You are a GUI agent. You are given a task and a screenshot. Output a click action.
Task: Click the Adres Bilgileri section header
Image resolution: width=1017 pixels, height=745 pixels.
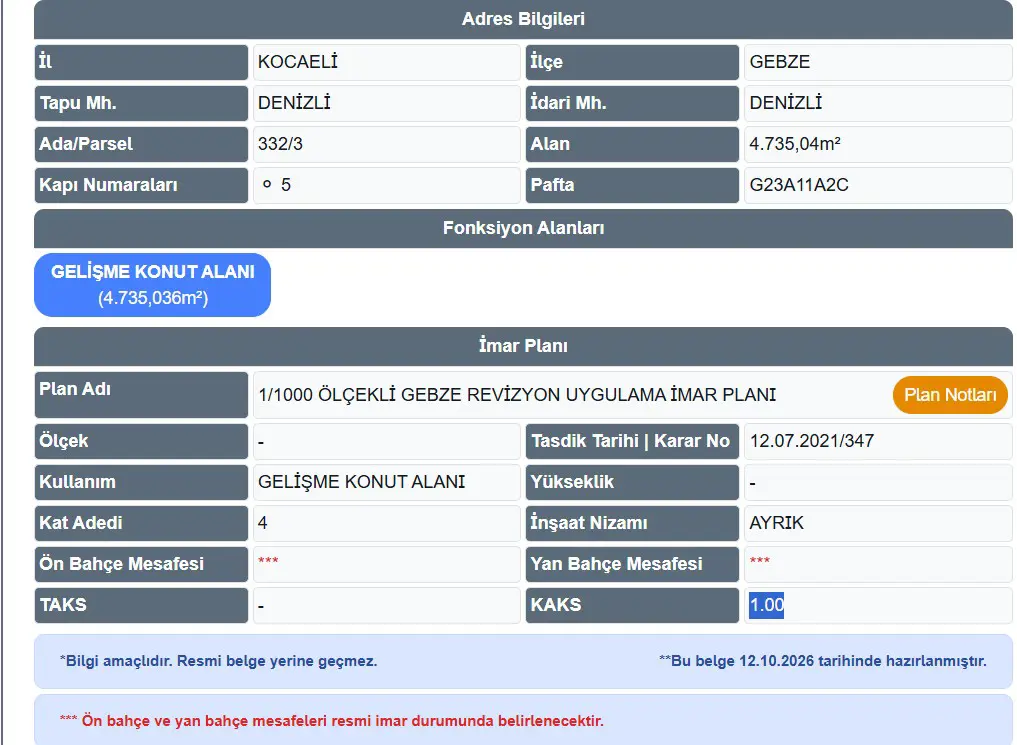point(523,19)
